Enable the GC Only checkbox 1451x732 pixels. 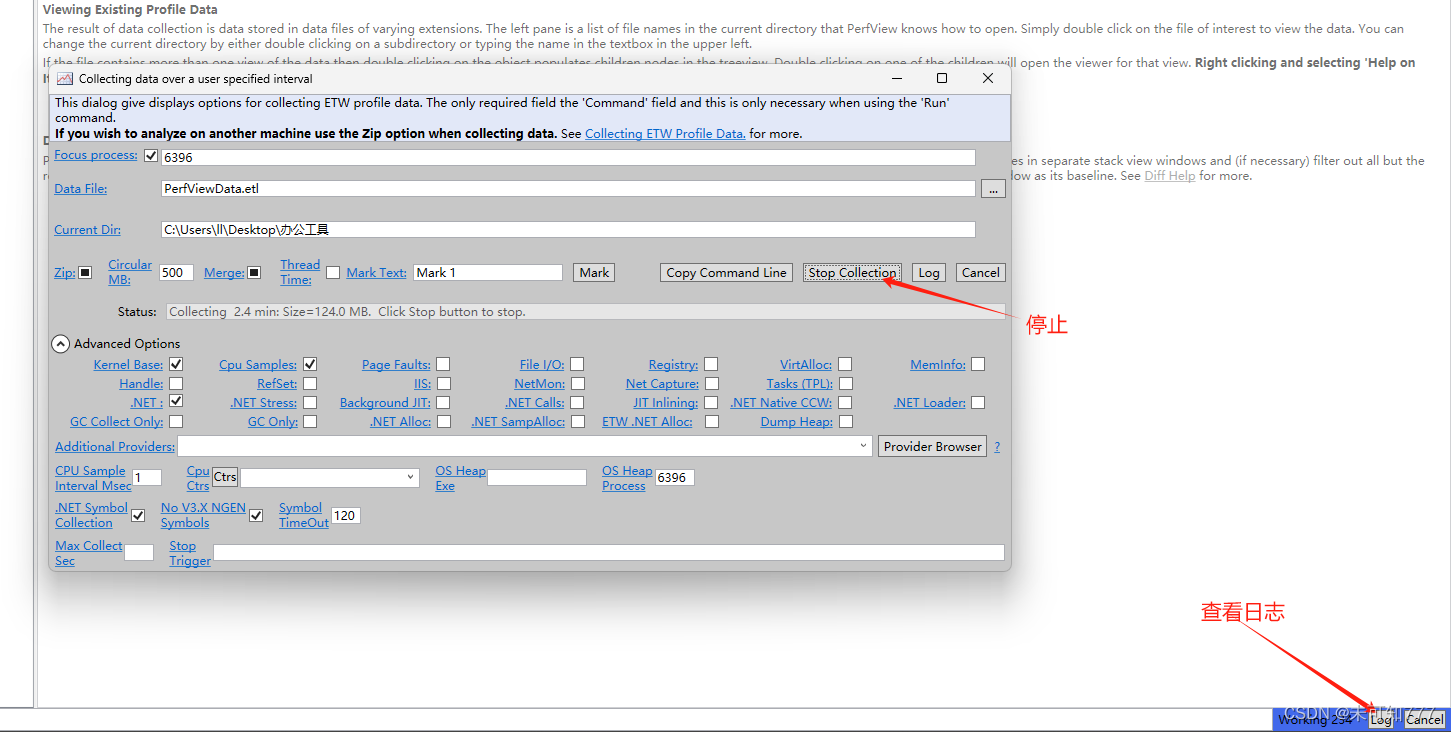(x=310, y=421)
